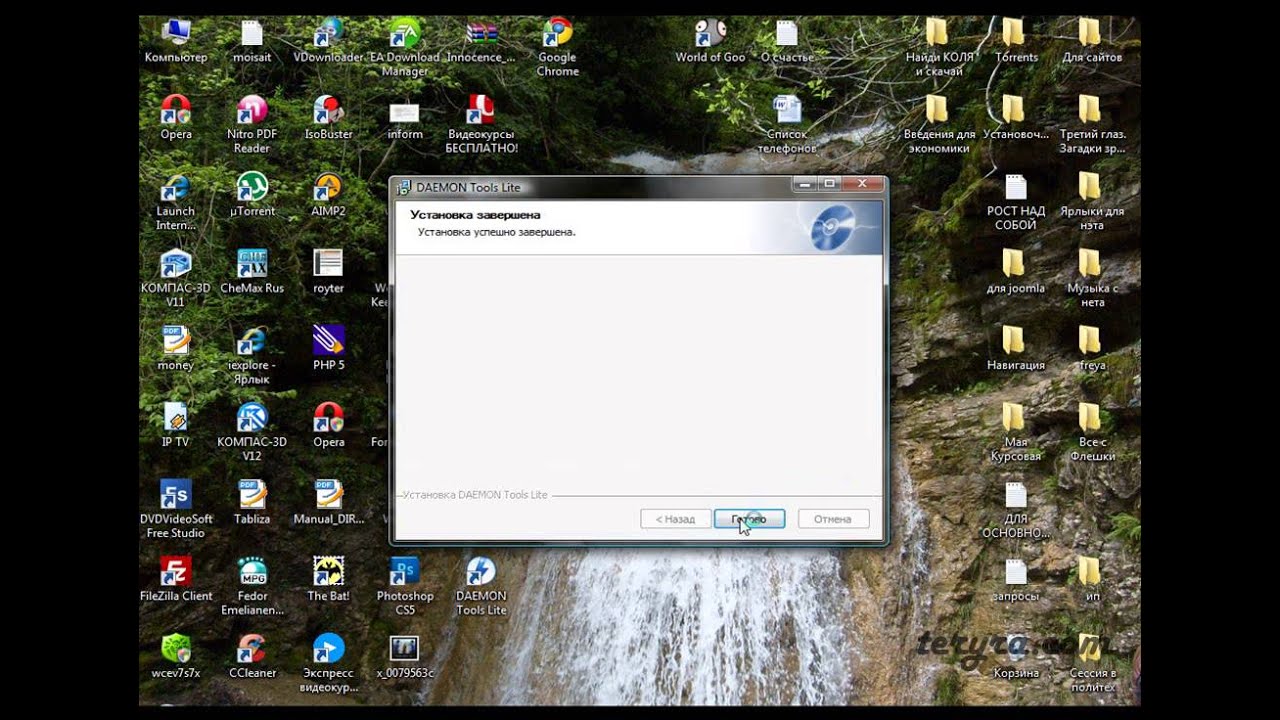Image resolution: width=1280 pixels, height=720 pixels.
Task: Select the PHP 5 icon
Action: (328, 348)
